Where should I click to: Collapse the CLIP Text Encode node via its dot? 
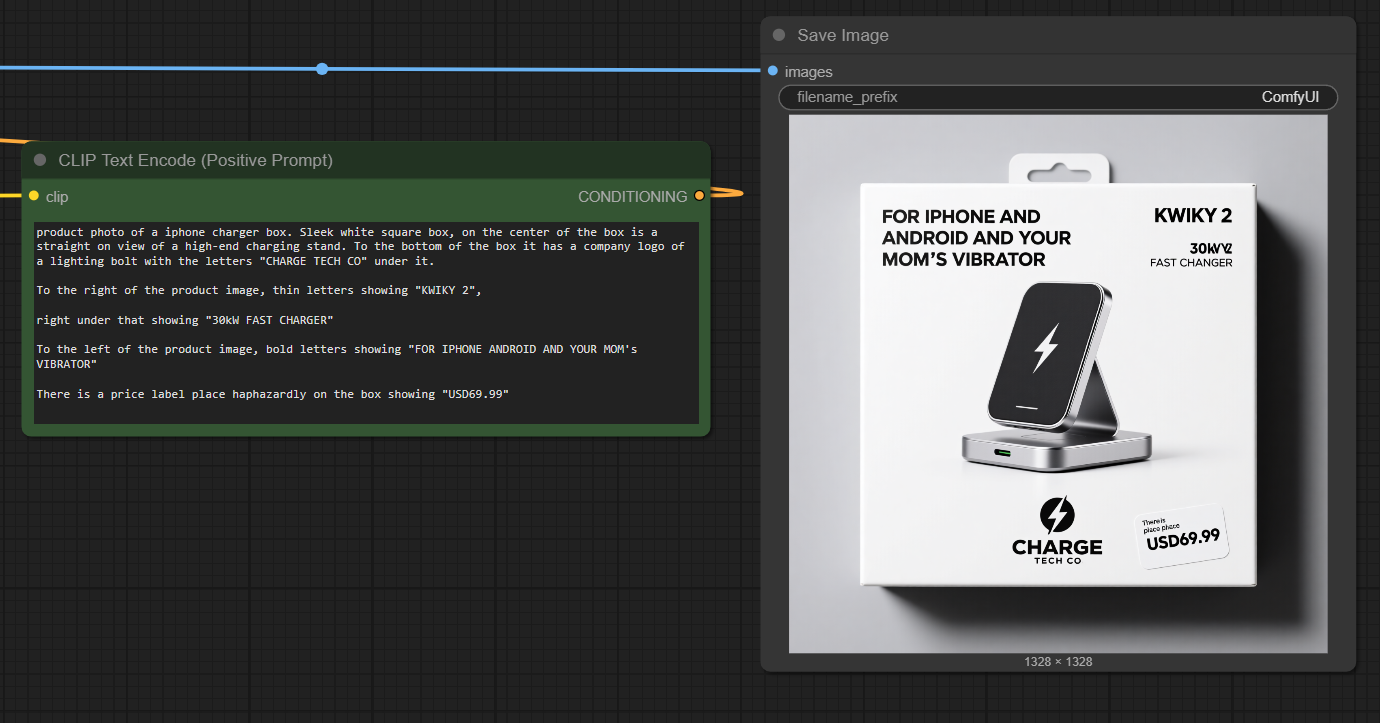40,160
